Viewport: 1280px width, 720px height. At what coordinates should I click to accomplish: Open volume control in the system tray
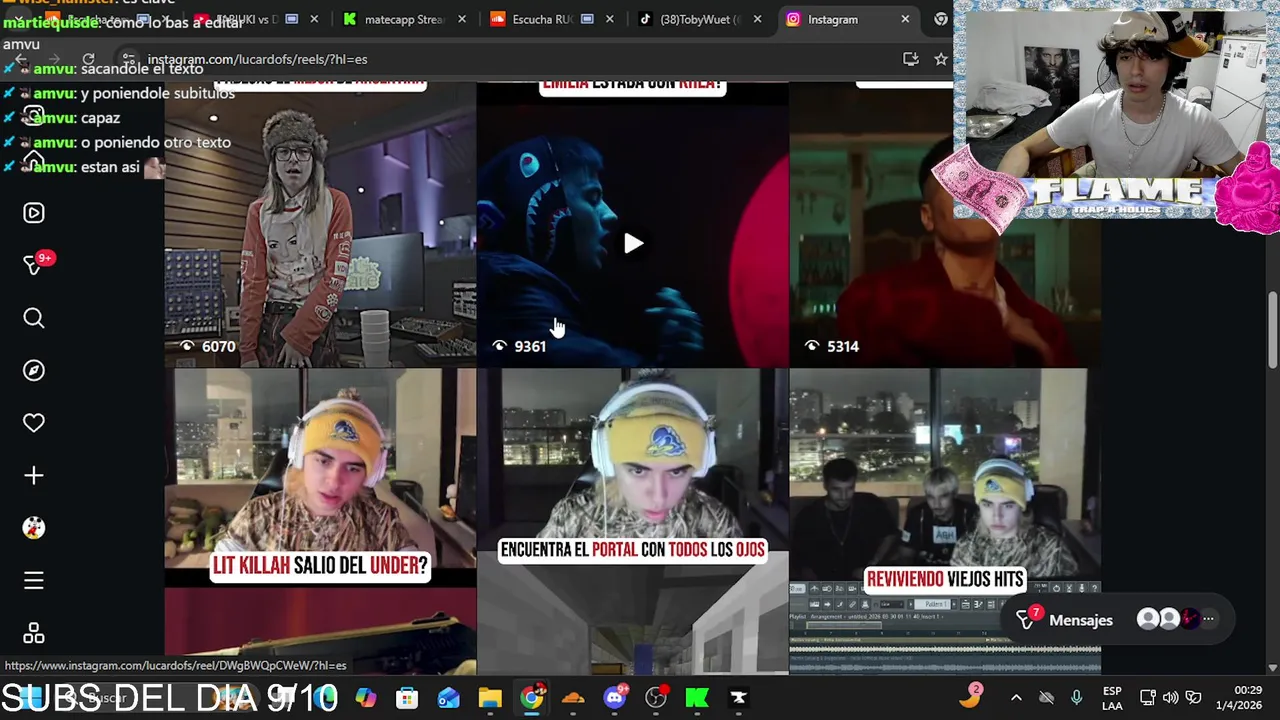click(x=1170, y=698)
